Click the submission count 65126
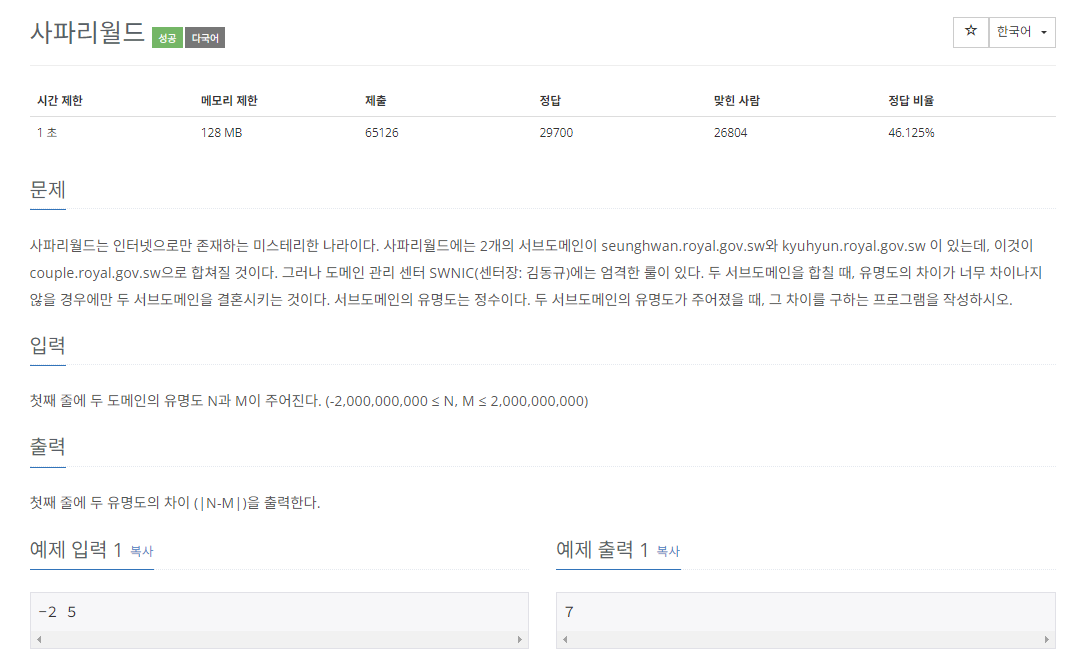This screenshot has width=1078, height=658. pos(382,133)
